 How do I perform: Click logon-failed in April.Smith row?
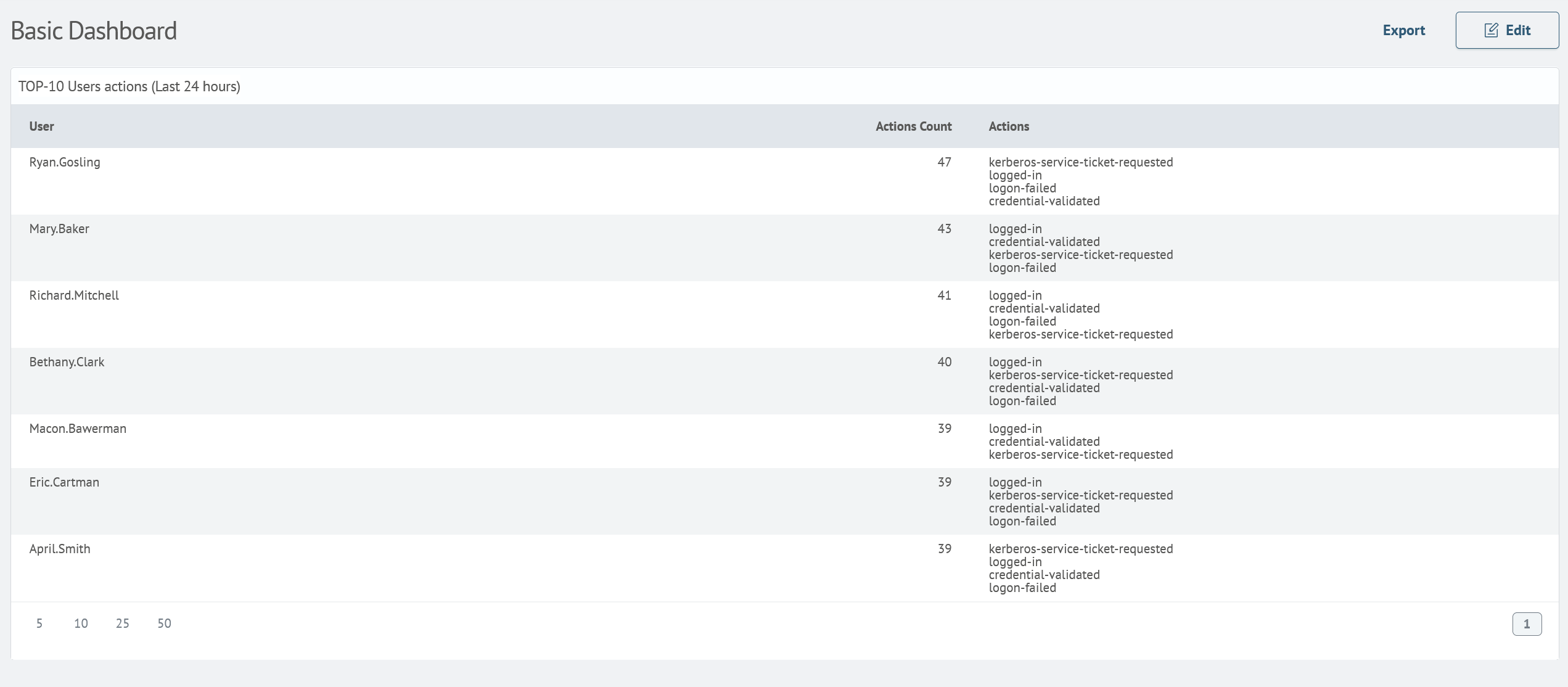coord(1022,588)
